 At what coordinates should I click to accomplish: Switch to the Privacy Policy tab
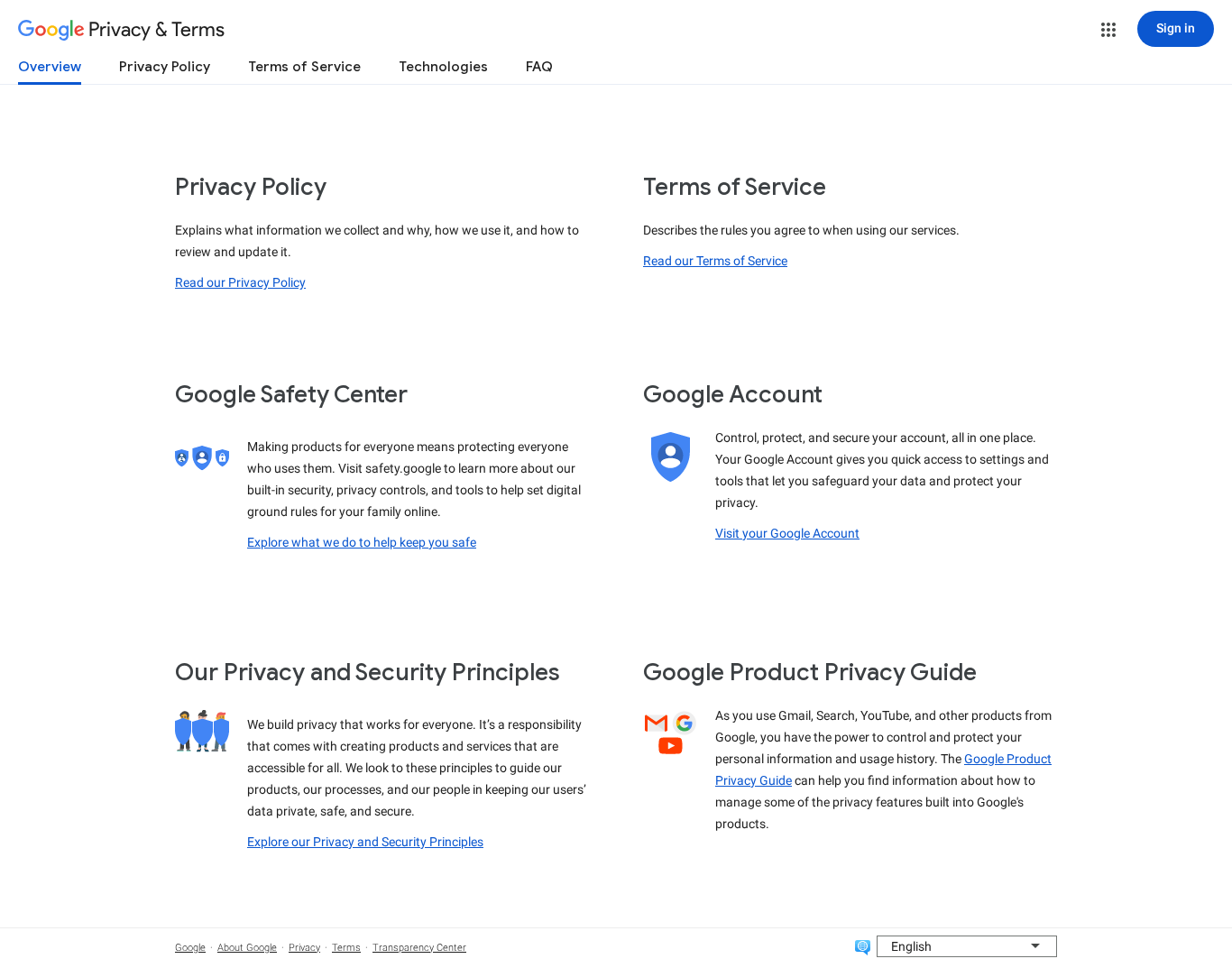click(164, 67)
